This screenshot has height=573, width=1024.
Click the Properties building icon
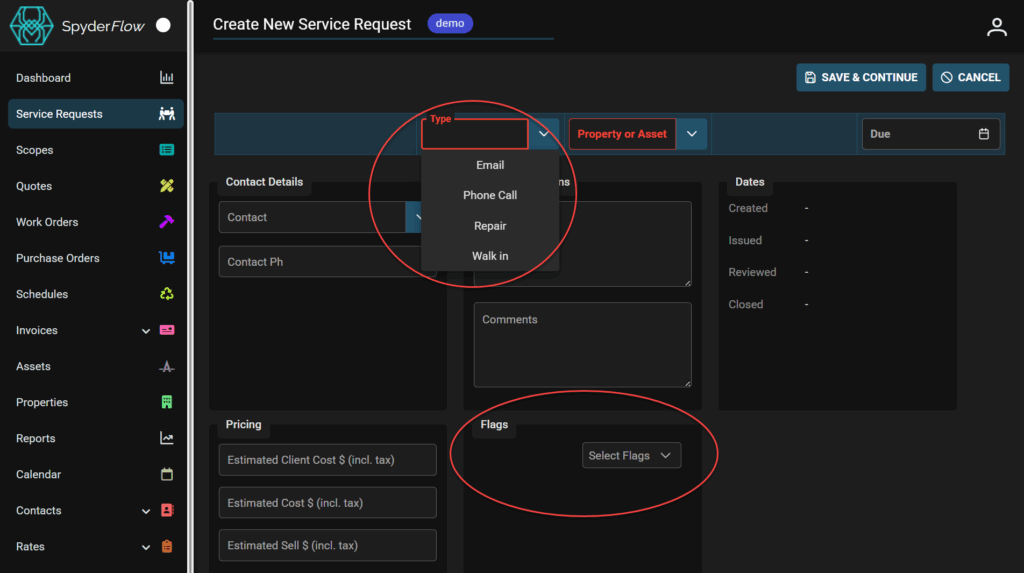pyautogui.click(x=167, y=402)
